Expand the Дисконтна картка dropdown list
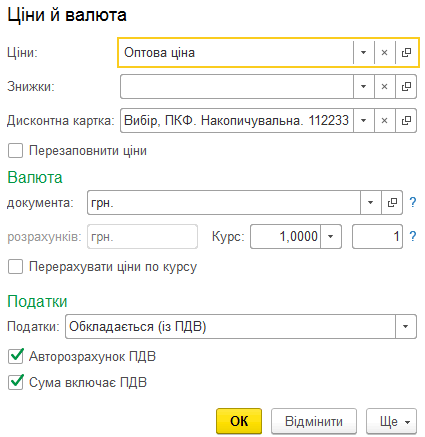This screenshot has width=425, height=437. (364, 121)
